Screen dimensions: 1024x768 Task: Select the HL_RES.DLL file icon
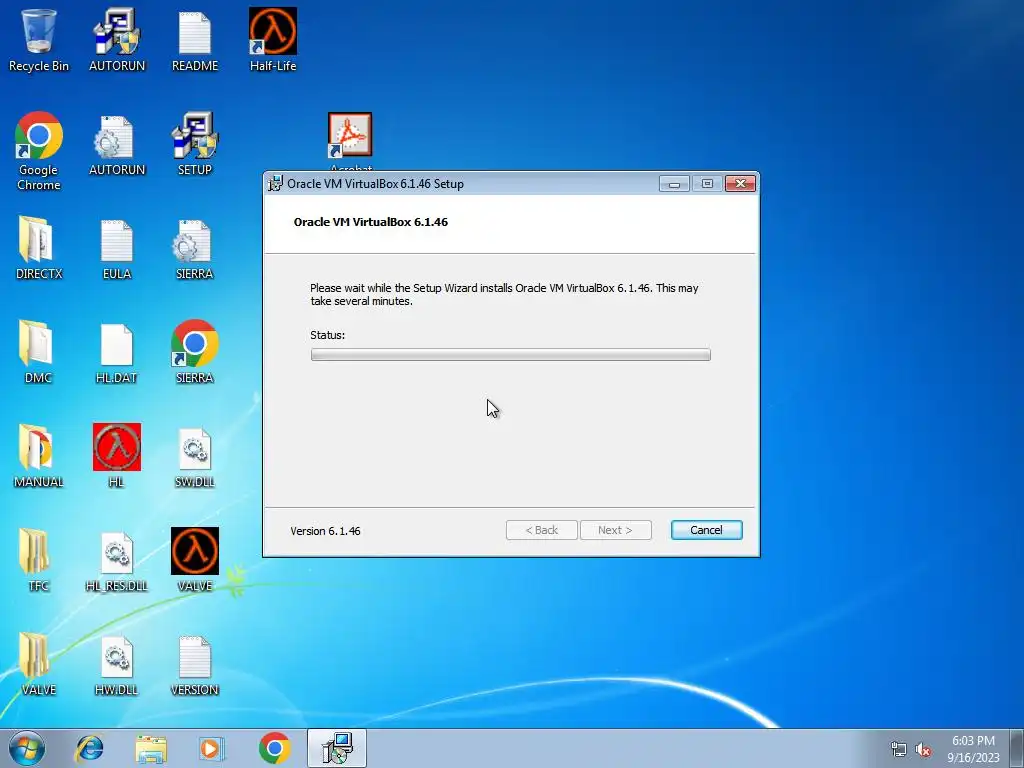coord(117,562)
